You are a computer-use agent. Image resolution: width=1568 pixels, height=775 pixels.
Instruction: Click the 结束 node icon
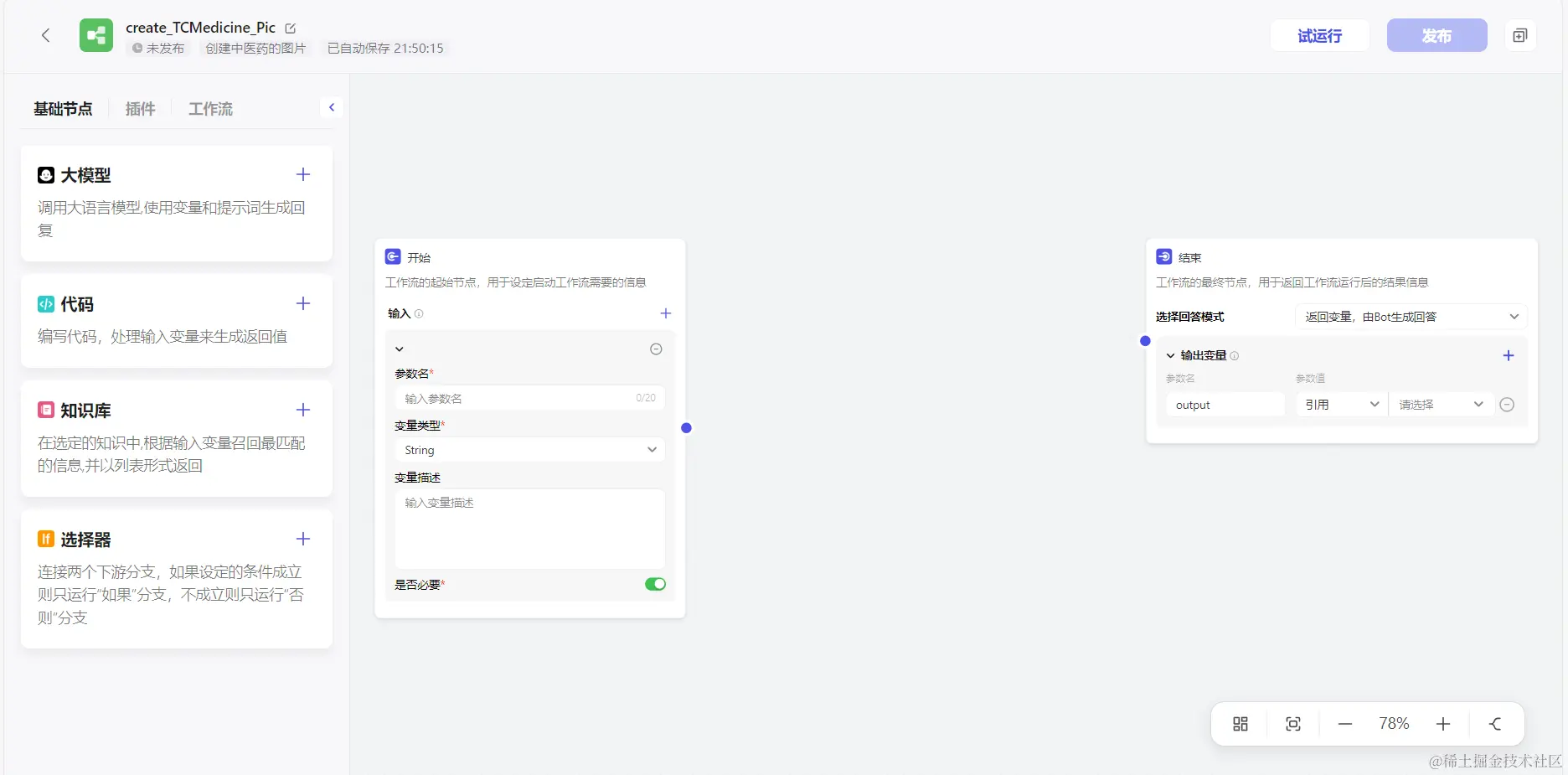pyautogui.click(x=1164, y=256)
